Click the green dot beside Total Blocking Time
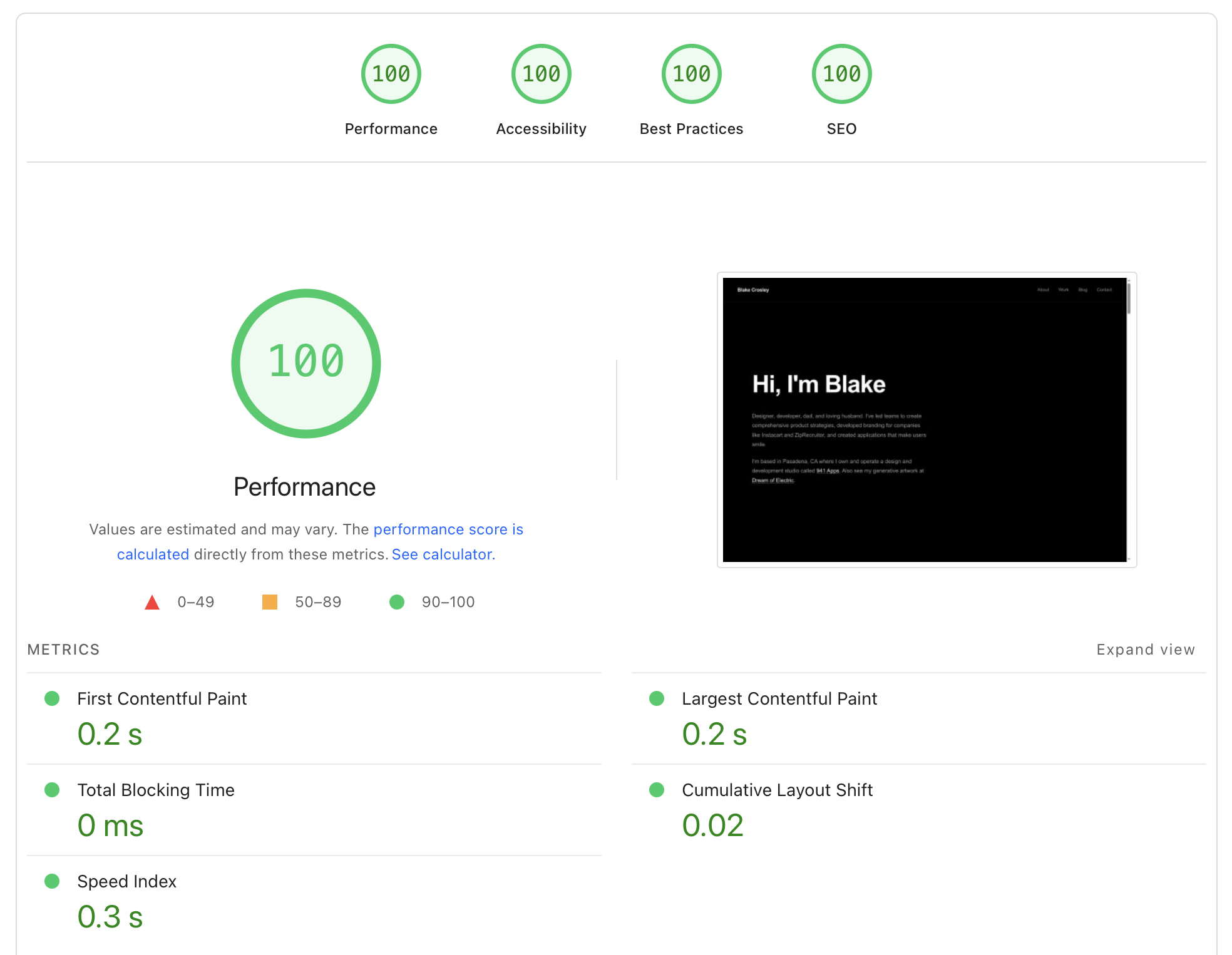The image size is (1232, 955). tap(52, 790)
